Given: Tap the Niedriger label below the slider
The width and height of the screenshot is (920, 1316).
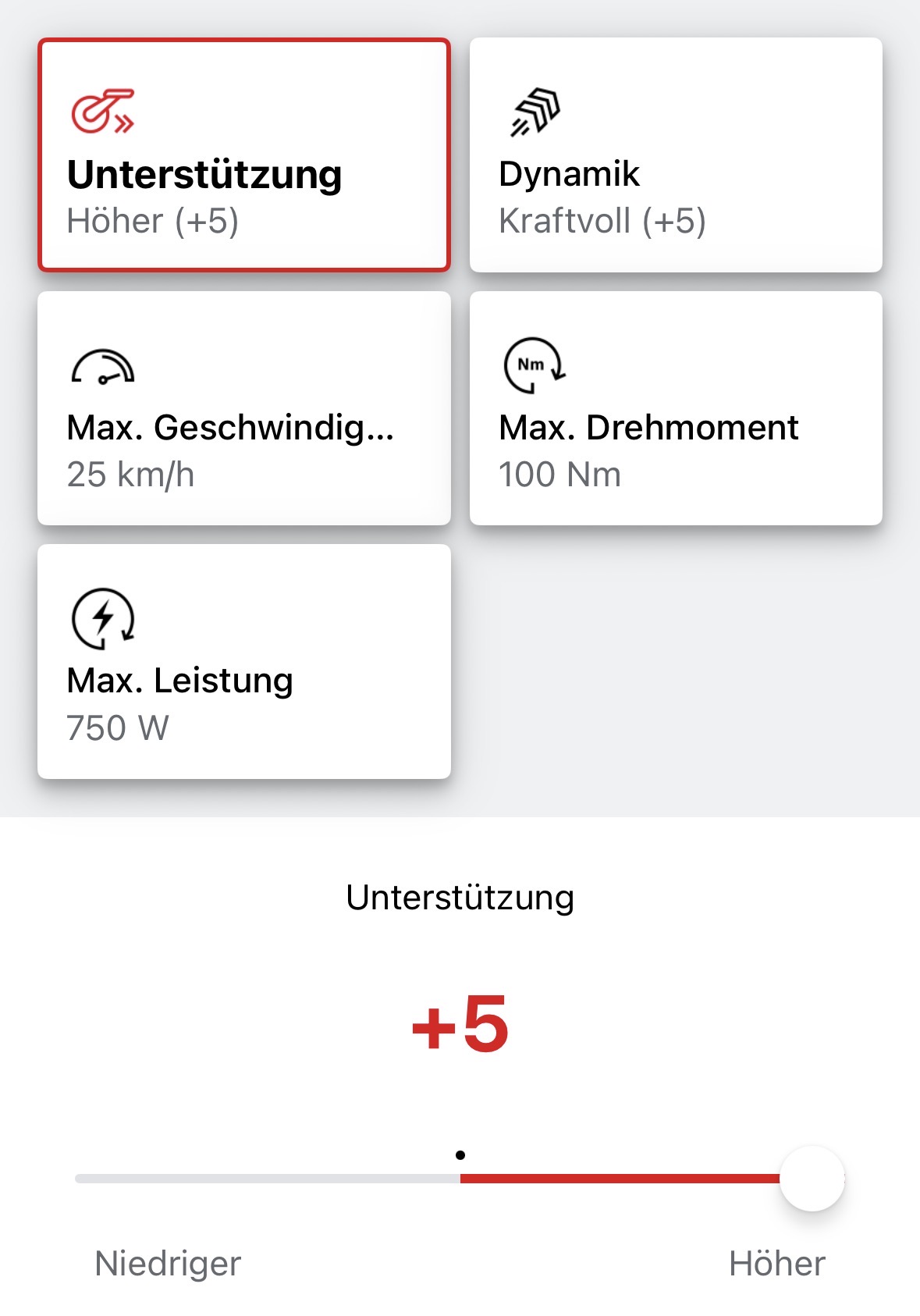Looking at the screenshot, I should [x=168, y=1264].
